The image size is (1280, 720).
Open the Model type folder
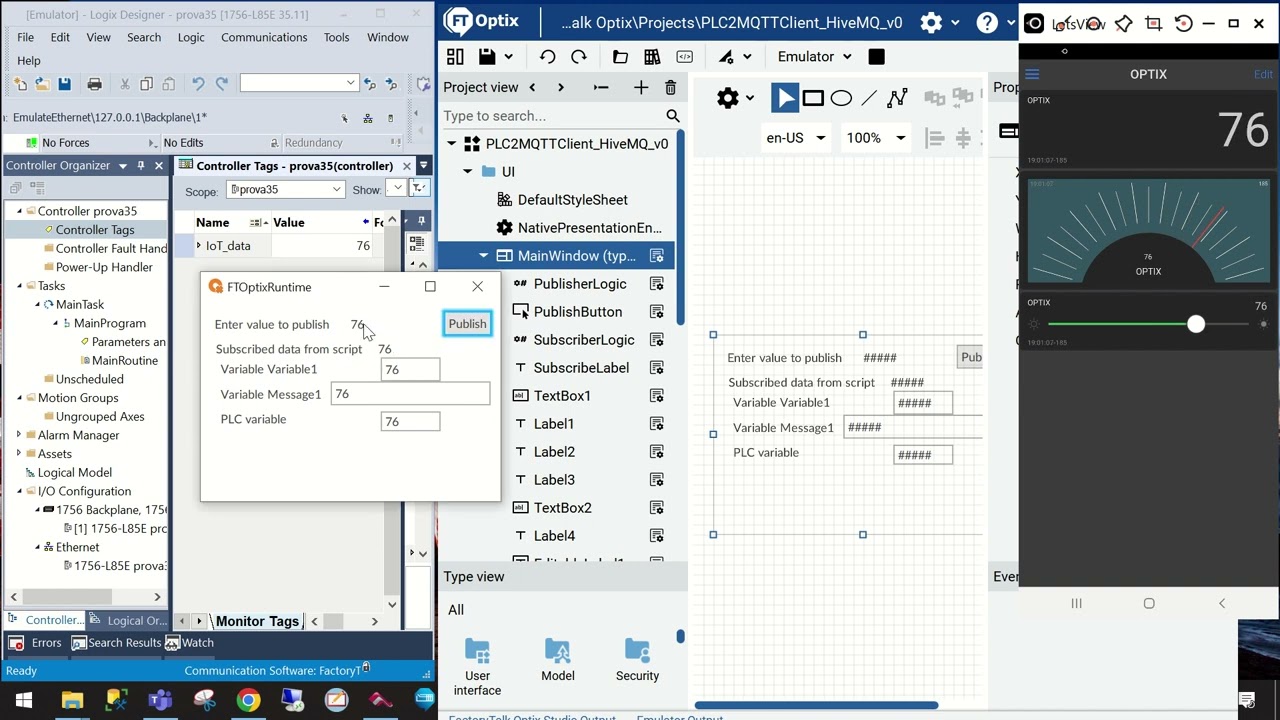click(558, 661)
